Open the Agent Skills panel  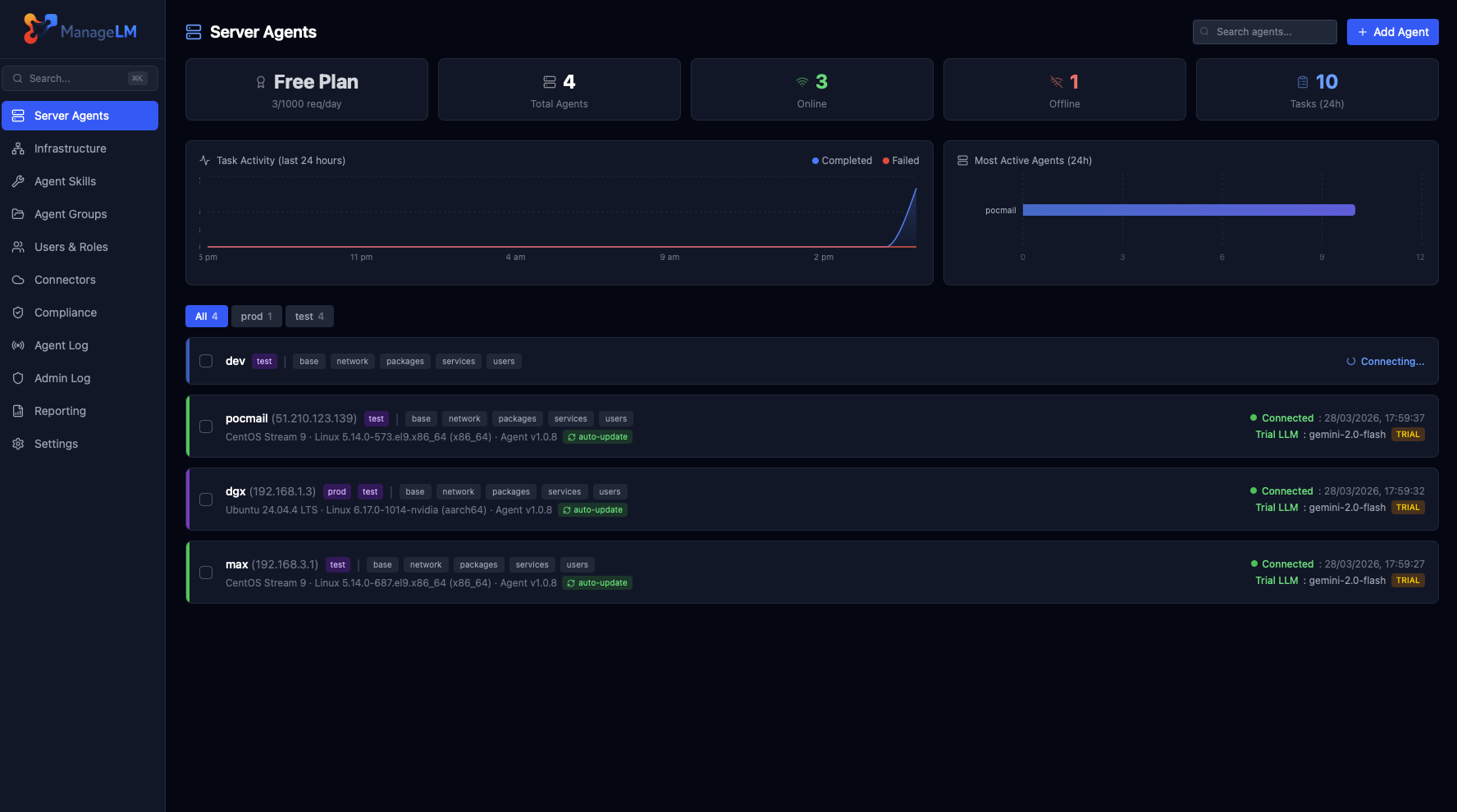pyautogui.click(x=64, y=181)
